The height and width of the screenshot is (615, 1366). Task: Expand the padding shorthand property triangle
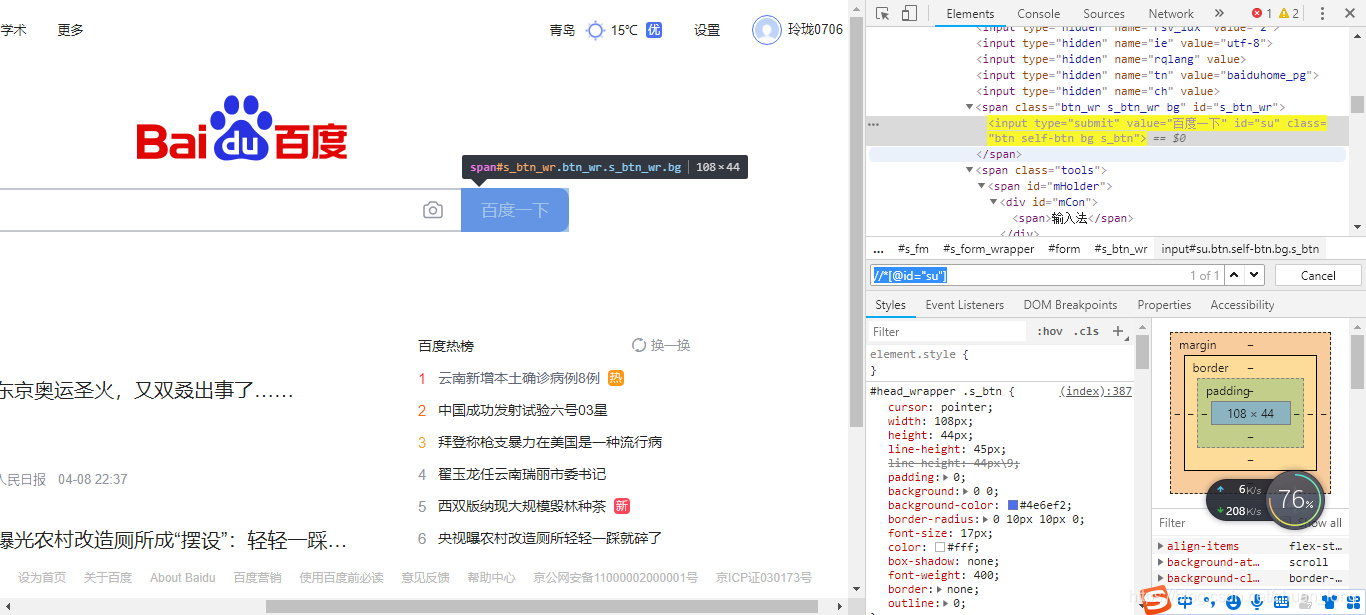943,478
